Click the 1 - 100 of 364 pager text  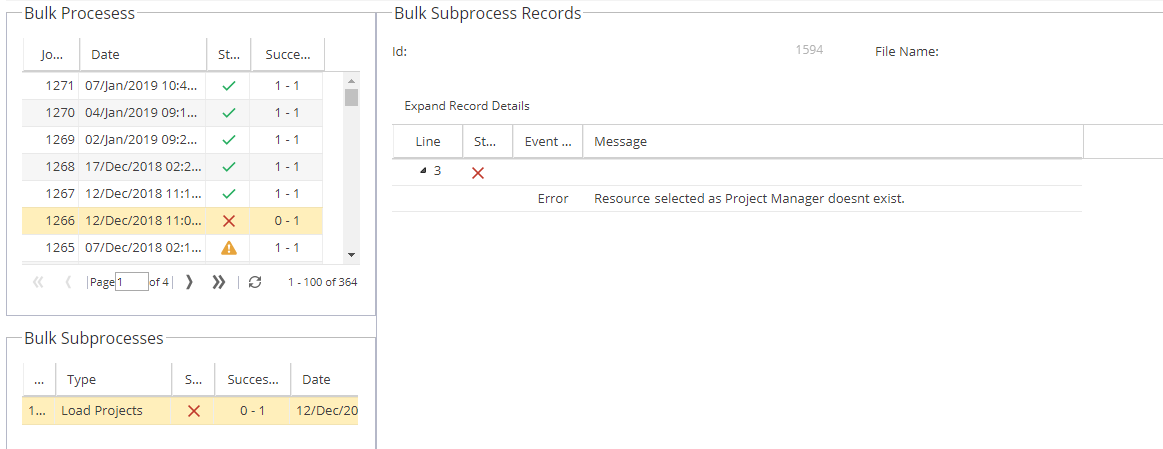coord(323,282)
